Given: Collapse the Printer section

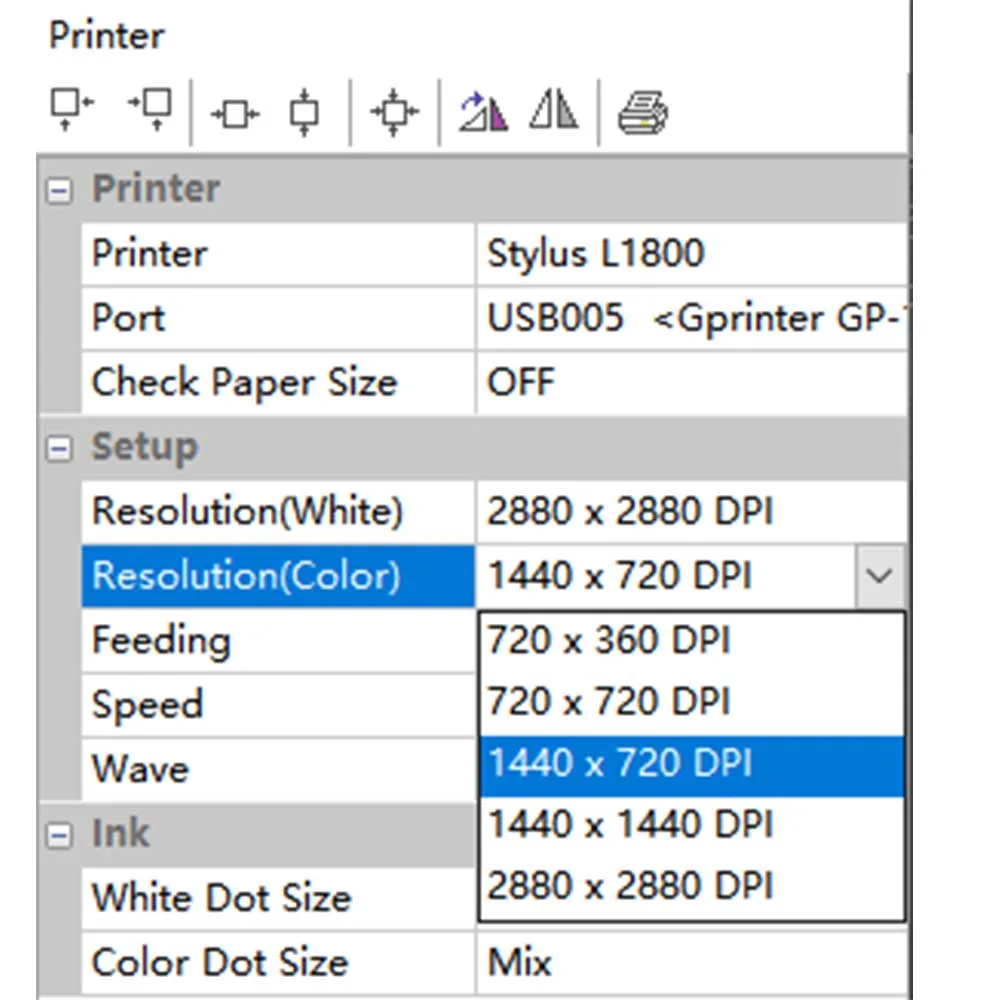Looking at the screenshot, I should pyautogui.click(x=59, y=190).
